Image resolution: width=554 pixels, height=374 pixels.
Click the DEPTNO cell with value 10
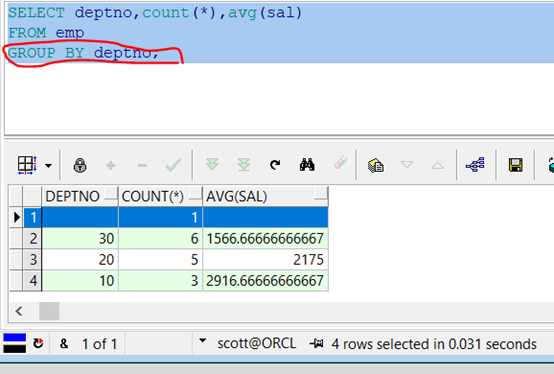click(x=80, y=281)
